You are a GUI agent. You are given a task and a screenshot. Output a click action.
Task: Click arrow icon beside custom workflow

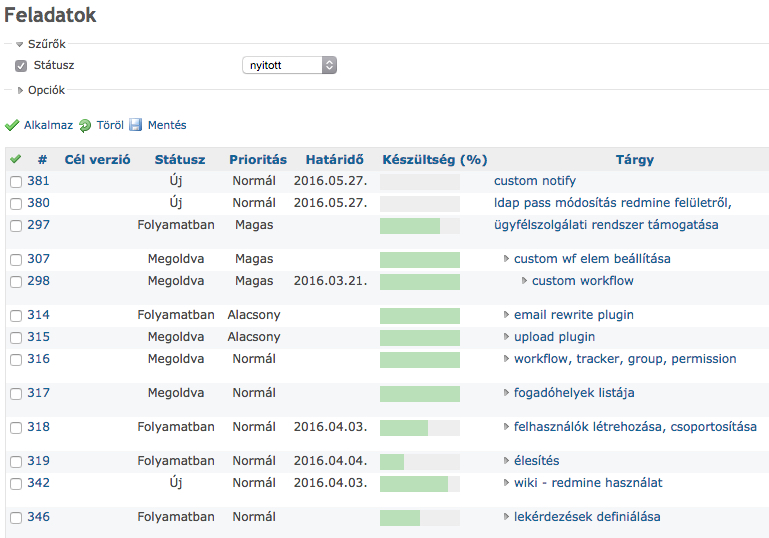coord(524,281)
